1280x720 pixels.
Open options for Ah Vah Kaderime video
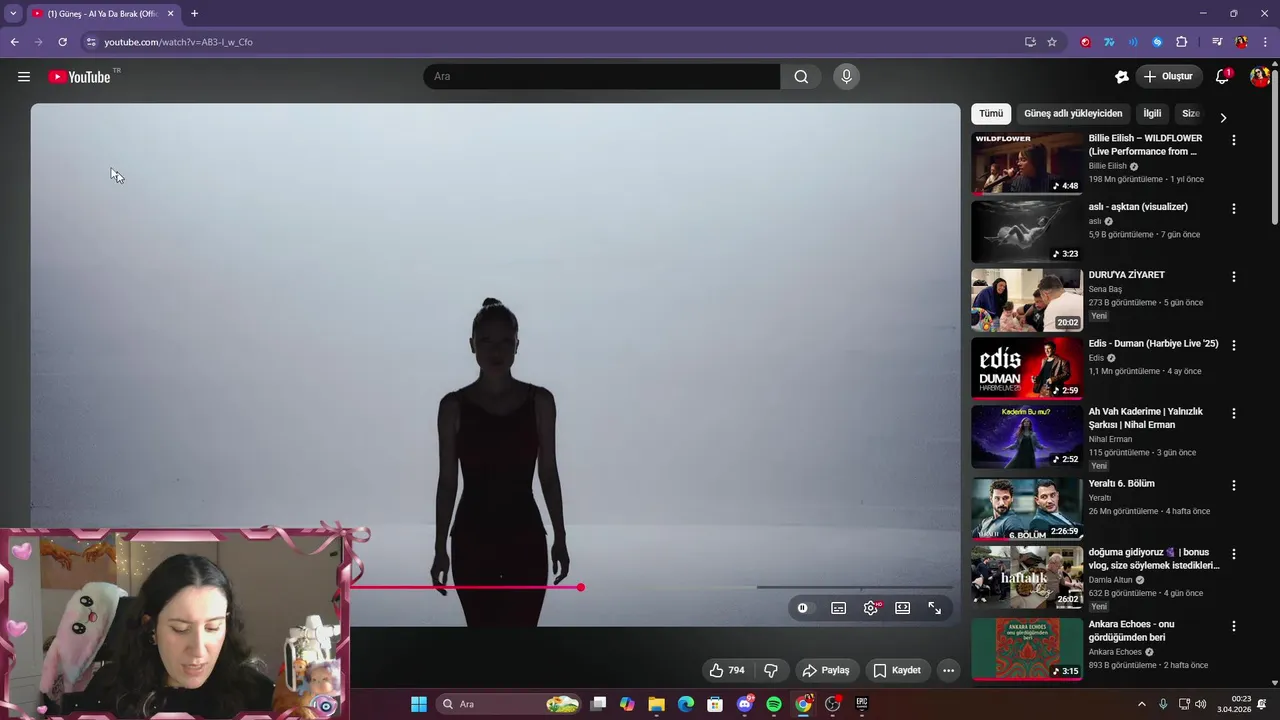tap(1233, 414)
